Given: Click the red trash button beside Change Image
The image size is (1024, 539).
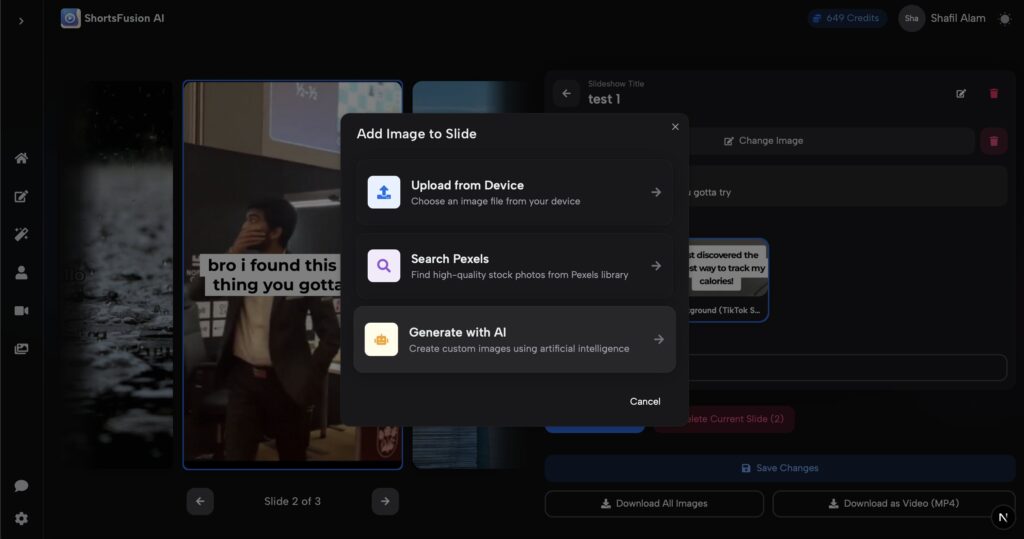Looking at the screenshot, I should (994, 141).
